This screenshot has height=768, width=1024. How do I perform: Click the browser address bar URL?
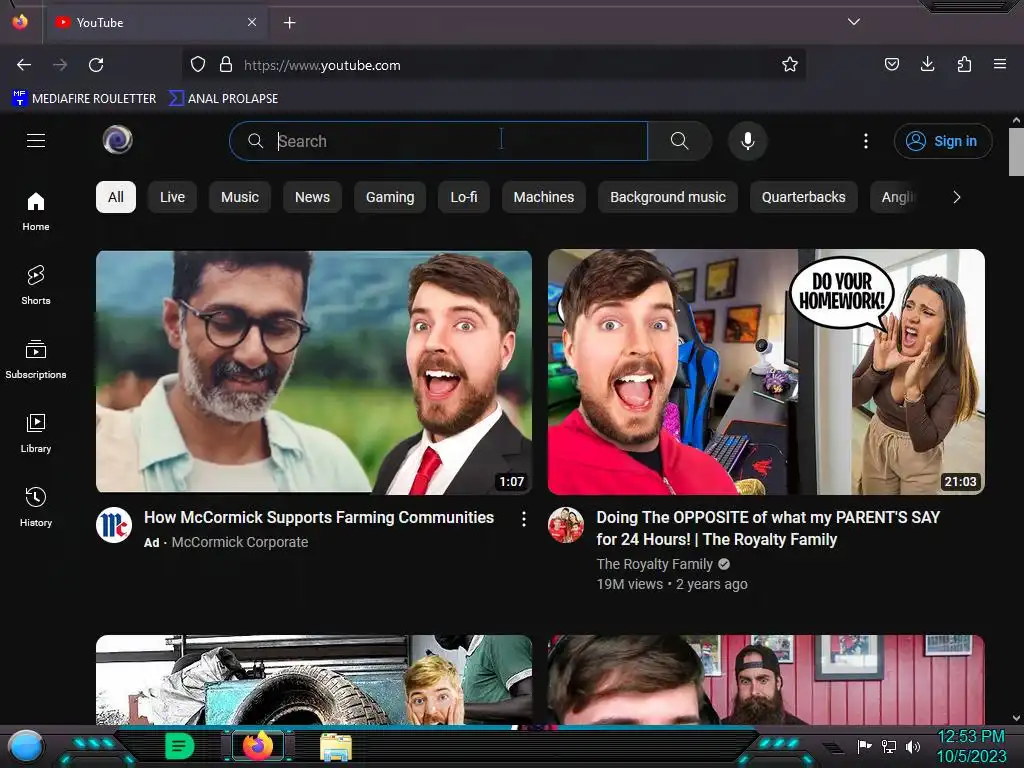pyautogui.click(x=322, y=65)
